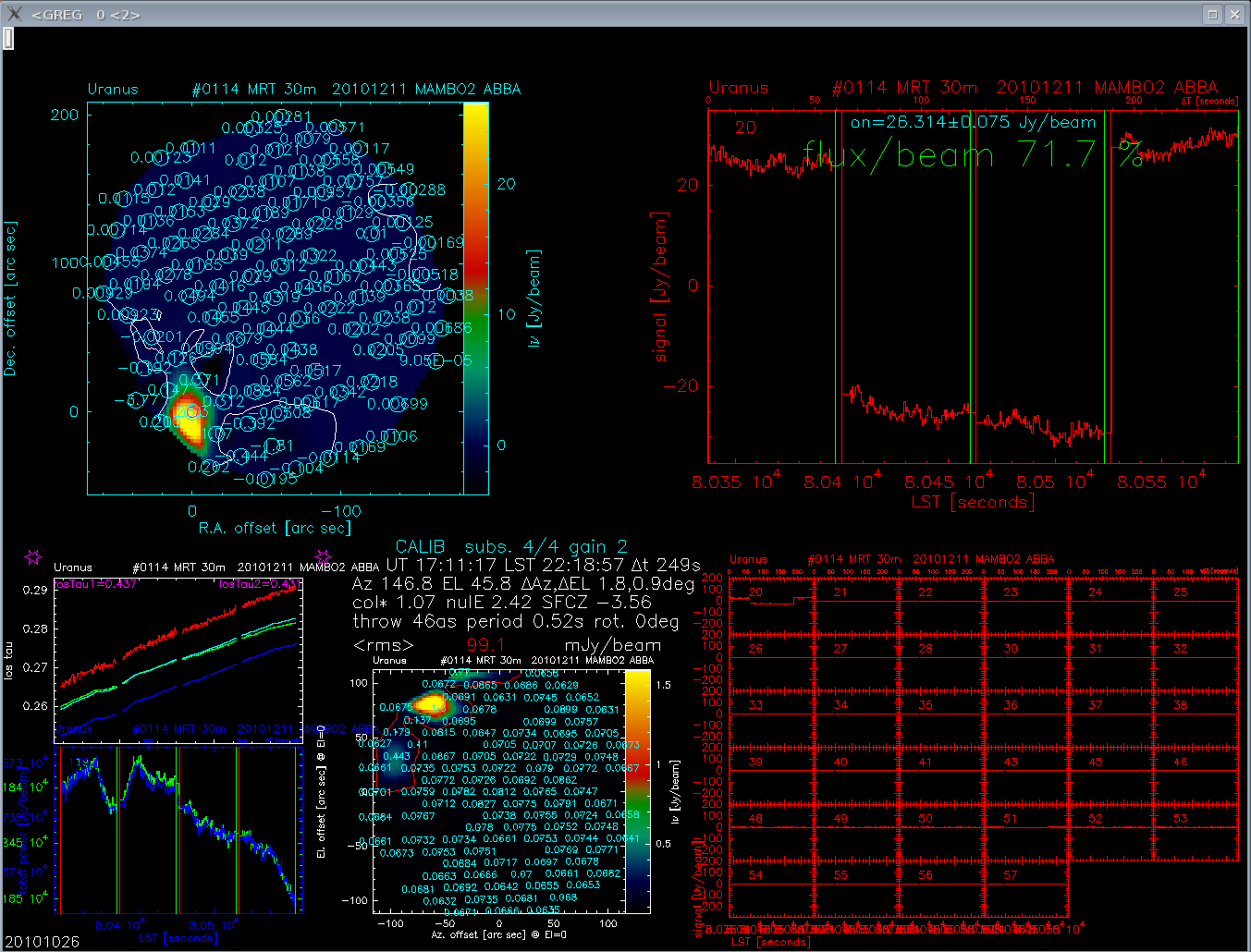This screenshot has height=952, width=1251.
Task: Click the magenta star marker beside CALIB text
Action: click(x=323, y=556)
